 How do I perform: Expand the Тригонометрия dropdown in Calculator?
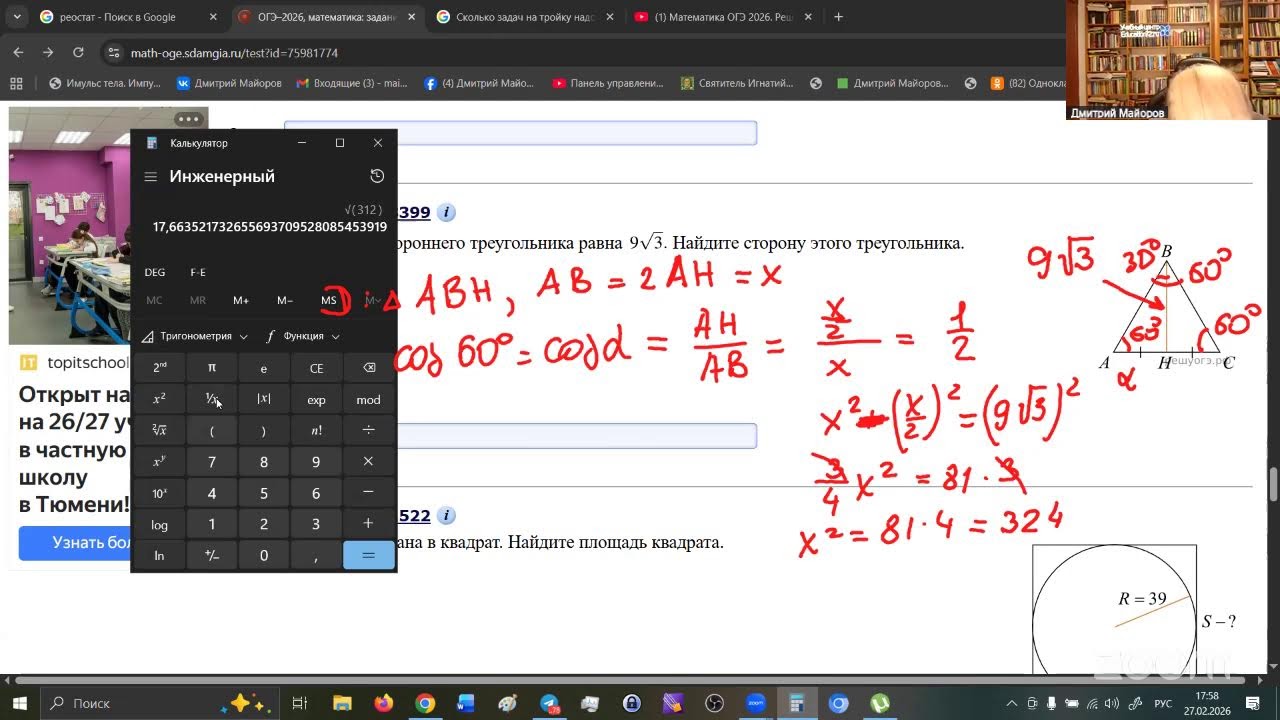[x=195, y=336]
